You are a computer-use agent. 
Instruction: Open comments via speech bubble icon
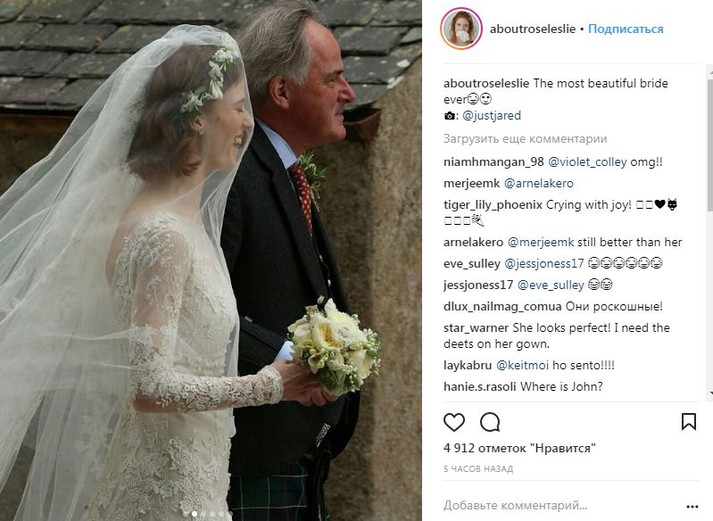[x=490, y=422]
